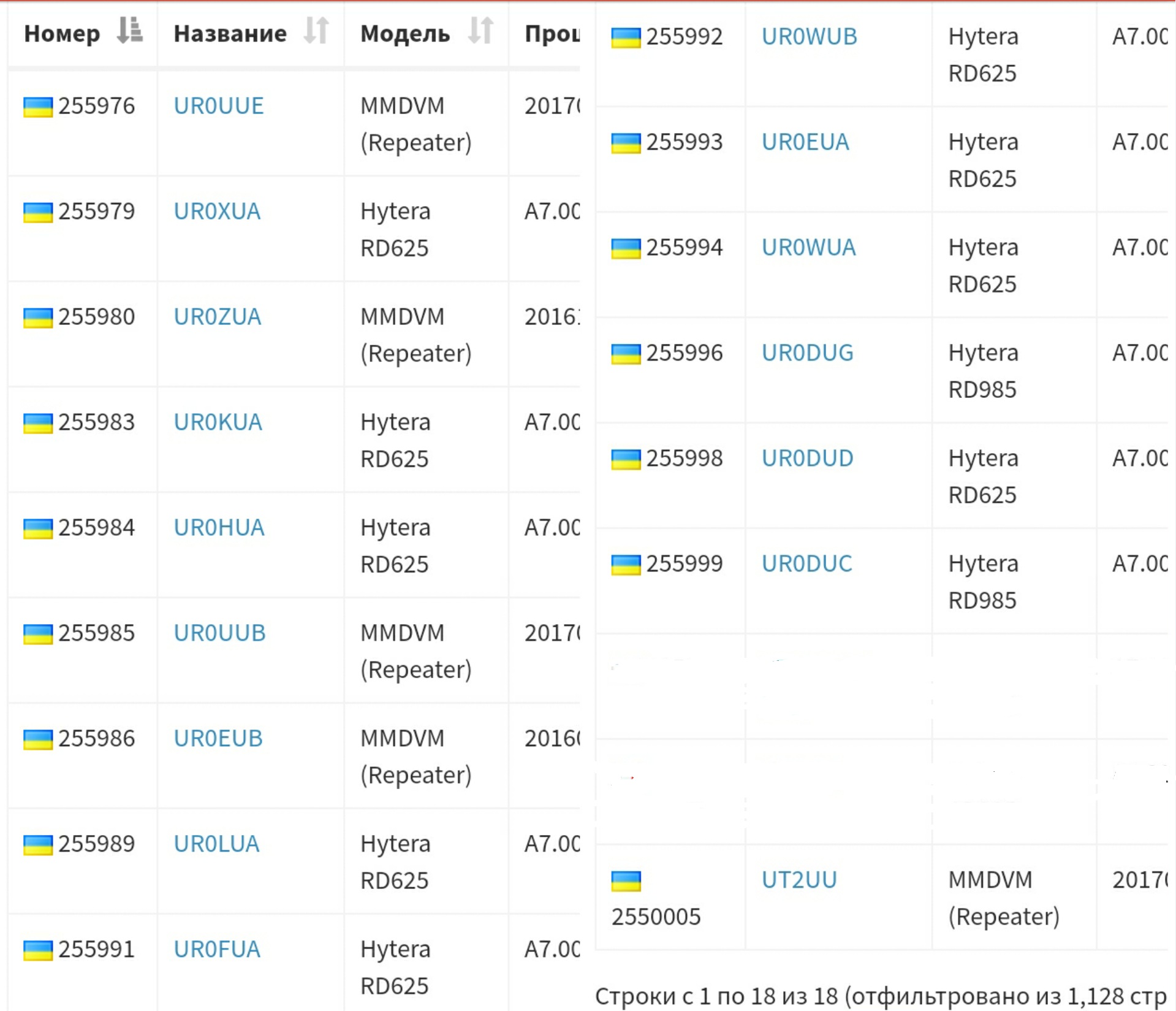
Task: Follow the UT2UU repeater link
Action: pyautogui.click(x=799, y=880)
